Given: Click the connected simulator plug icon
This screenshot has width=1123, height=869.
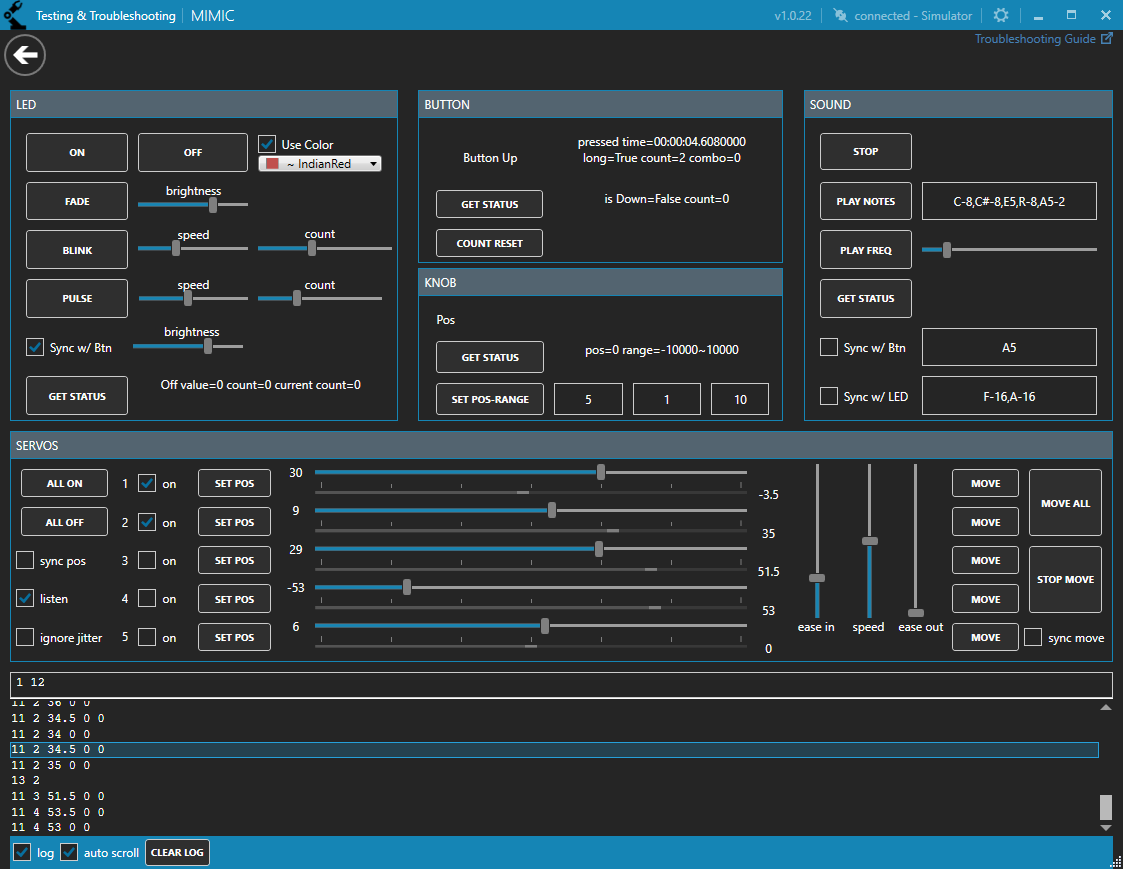Looking at the screenshot, I should (840, 15).
